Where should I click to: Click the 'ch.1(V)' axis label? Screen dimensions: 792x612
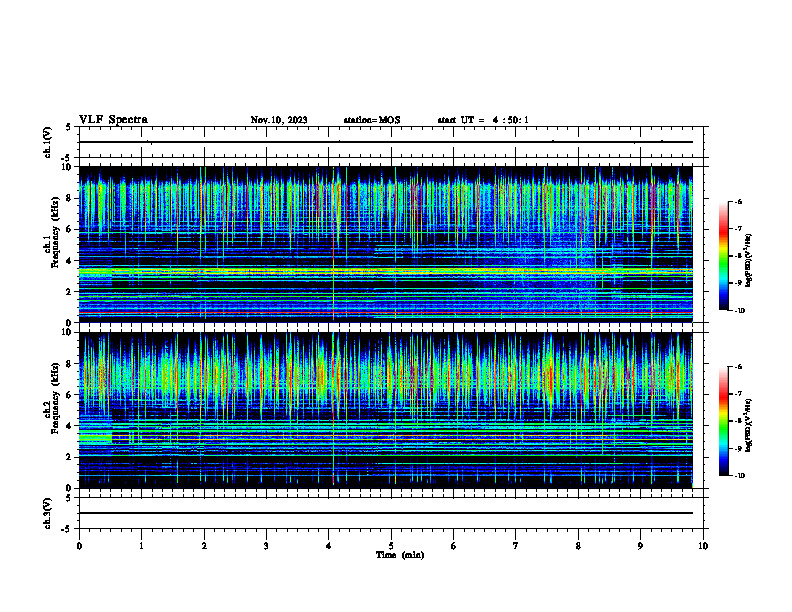(48, 142)
